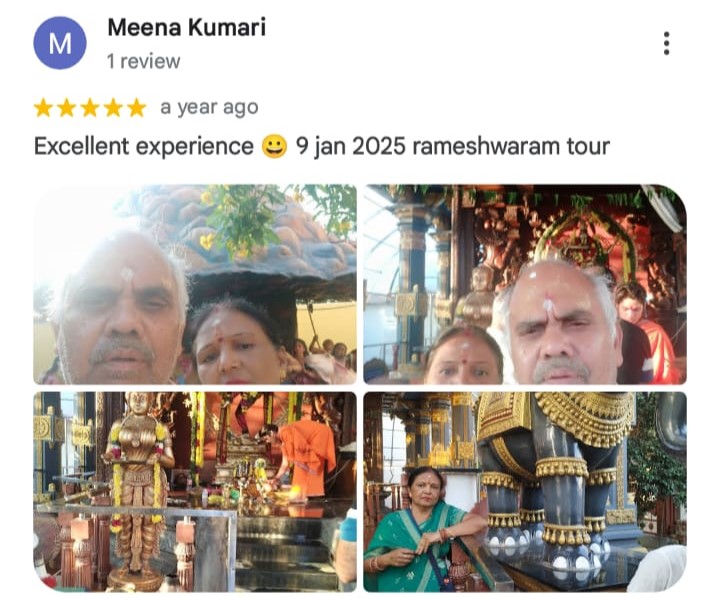720x598 pixels.
Task: Open the Meena Kumari reviewer profile name
Action: [x=186, y=28]
